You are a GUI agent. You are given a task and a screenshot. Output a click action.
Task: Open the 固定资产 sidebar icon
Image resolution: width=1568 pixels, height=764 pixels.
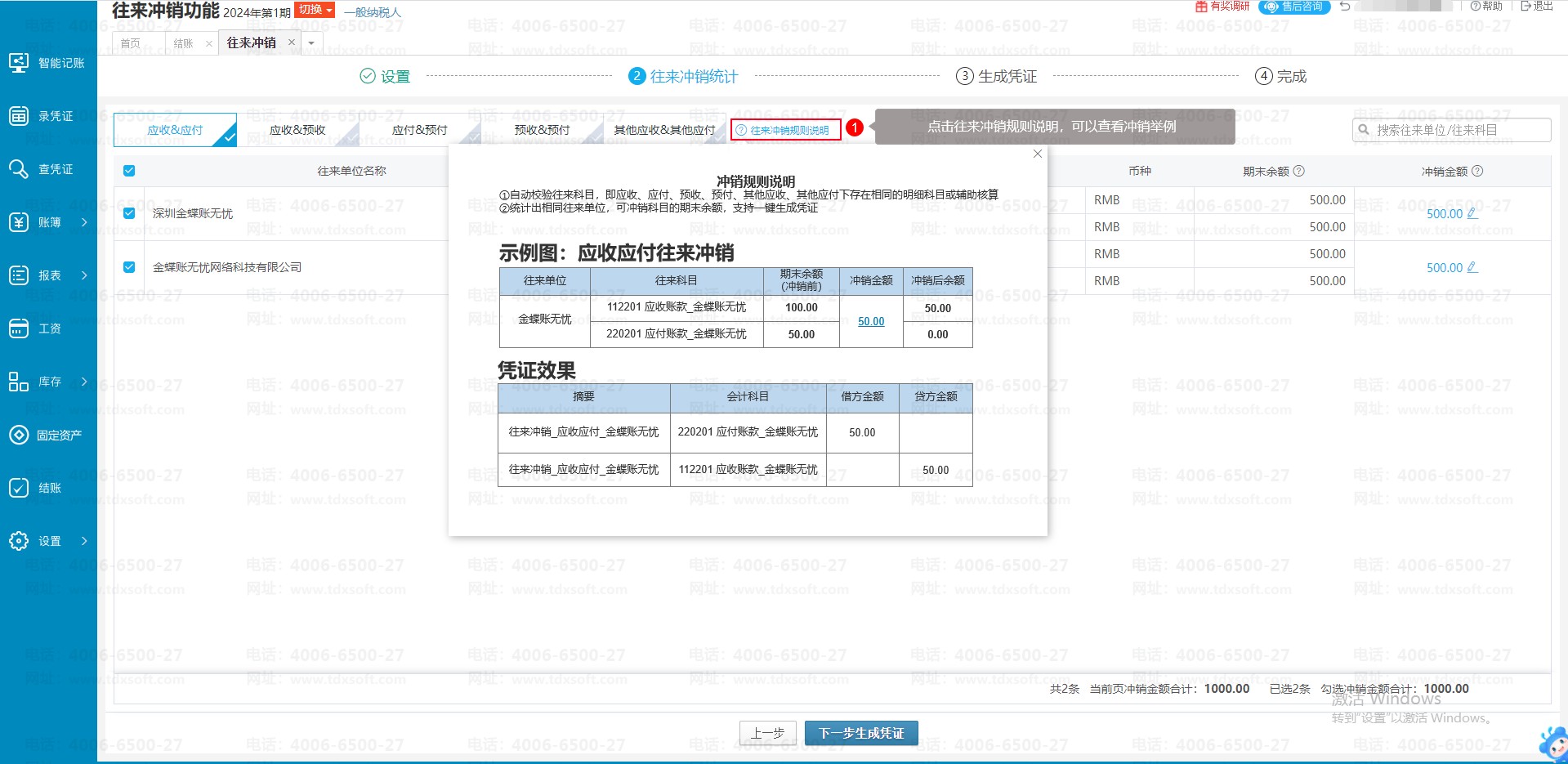(x=19, y=435)
